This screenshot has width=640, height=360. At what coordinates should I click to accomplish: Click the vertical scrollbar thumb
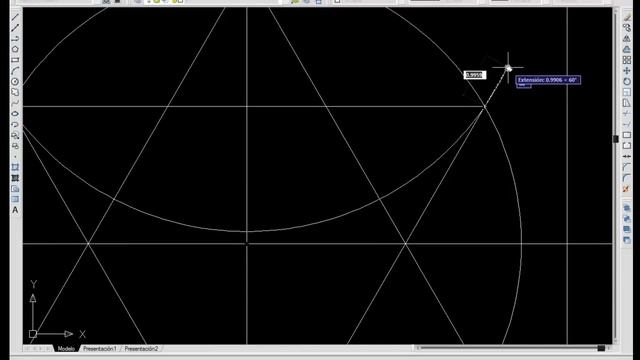pos(616,139)
